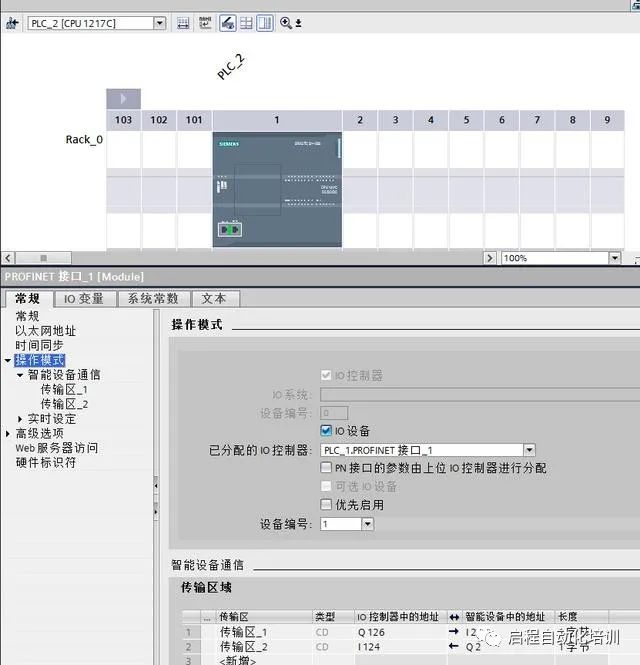
Task: Open the 已分配的 IO 控制器 dropdown
Action: [x=529, y=450]
